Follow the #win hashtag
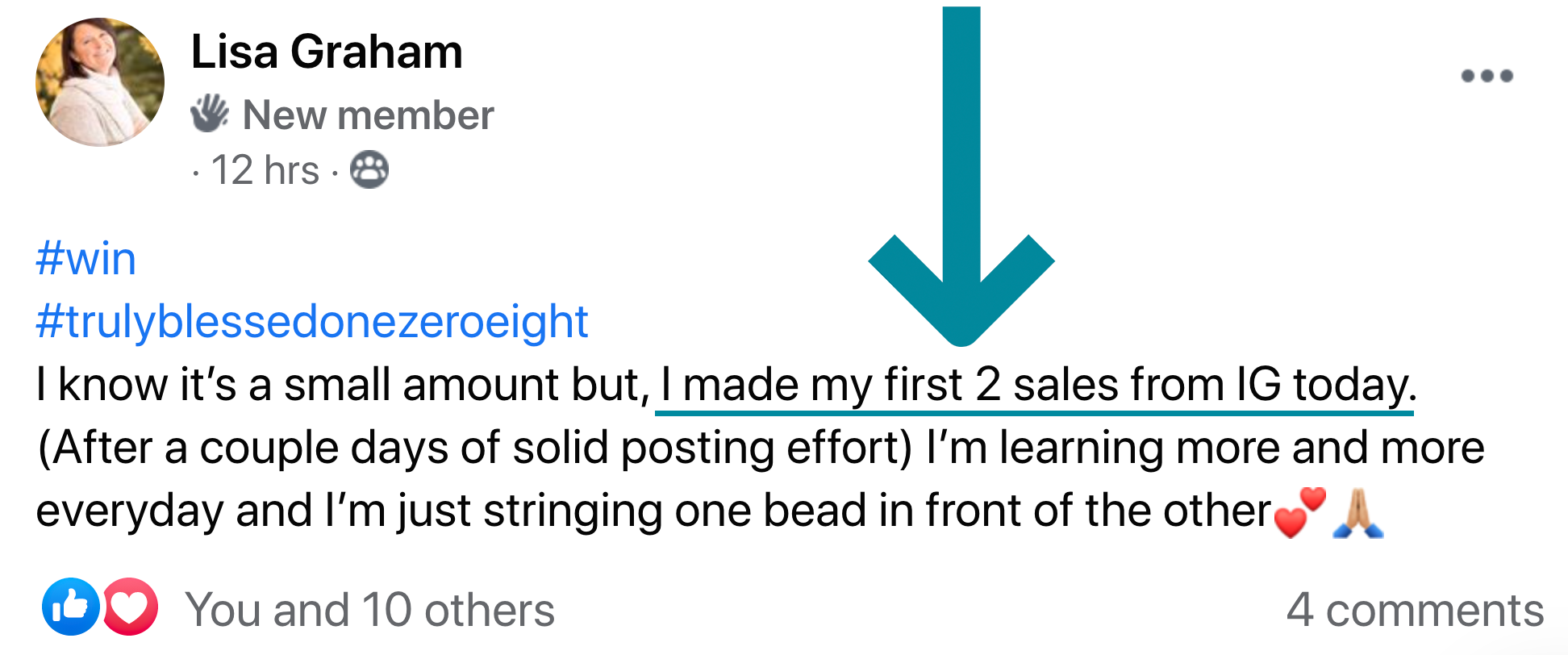1568x655 pixels. [86, 259]
